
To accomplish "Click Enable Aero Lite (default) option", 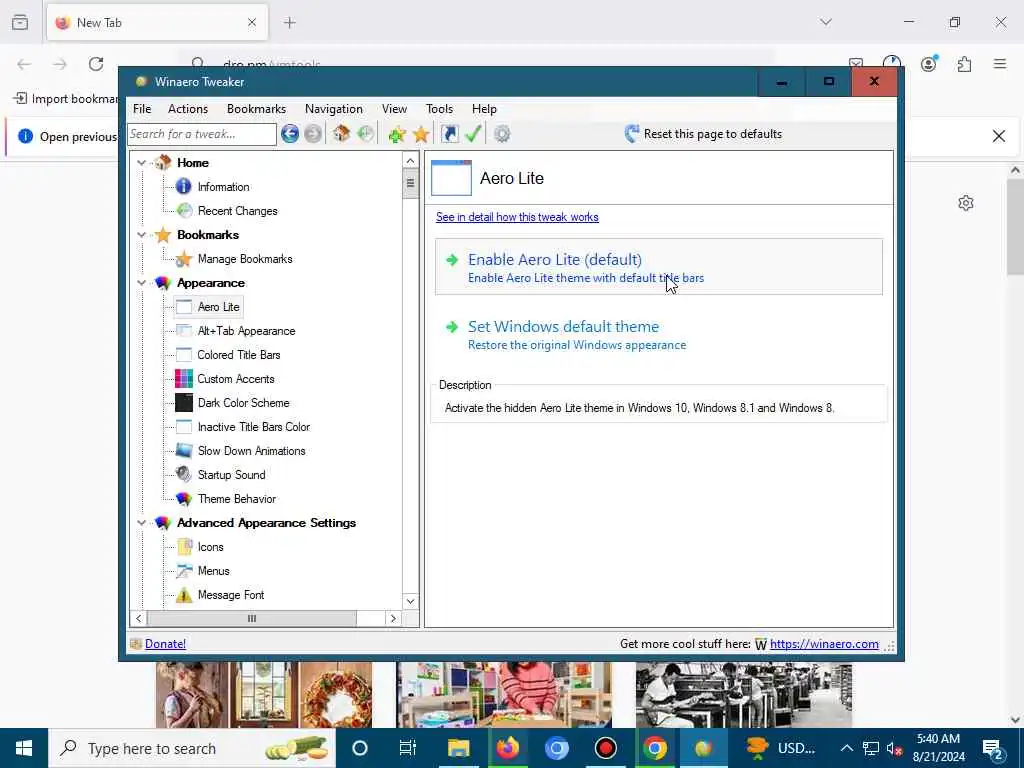I will click(658, 267).
